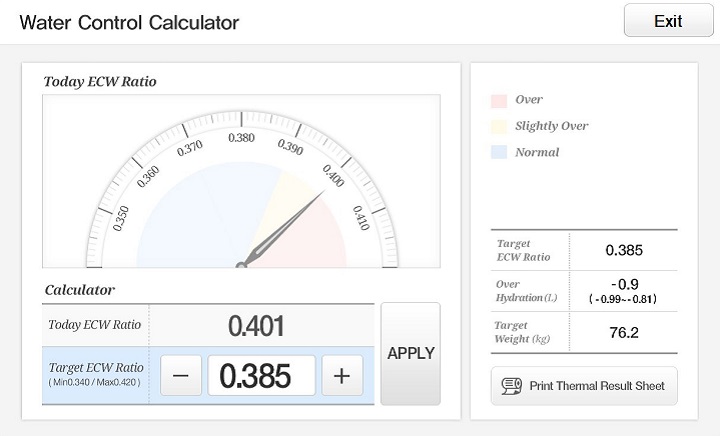Click the Over Hydration value -0.9
The width and height of the screenshot is (720, 436).
(624, 284)
